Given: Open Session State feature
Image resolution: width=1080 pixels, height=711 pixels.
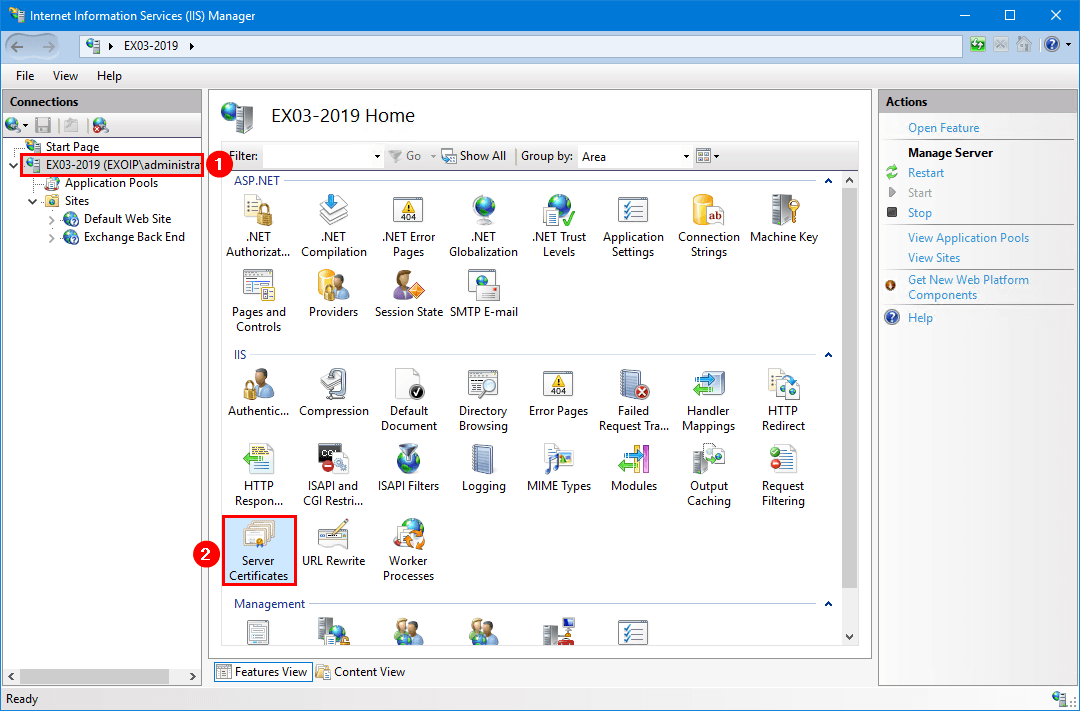Looking at the screenshot, I should click(x=408, y=294).
